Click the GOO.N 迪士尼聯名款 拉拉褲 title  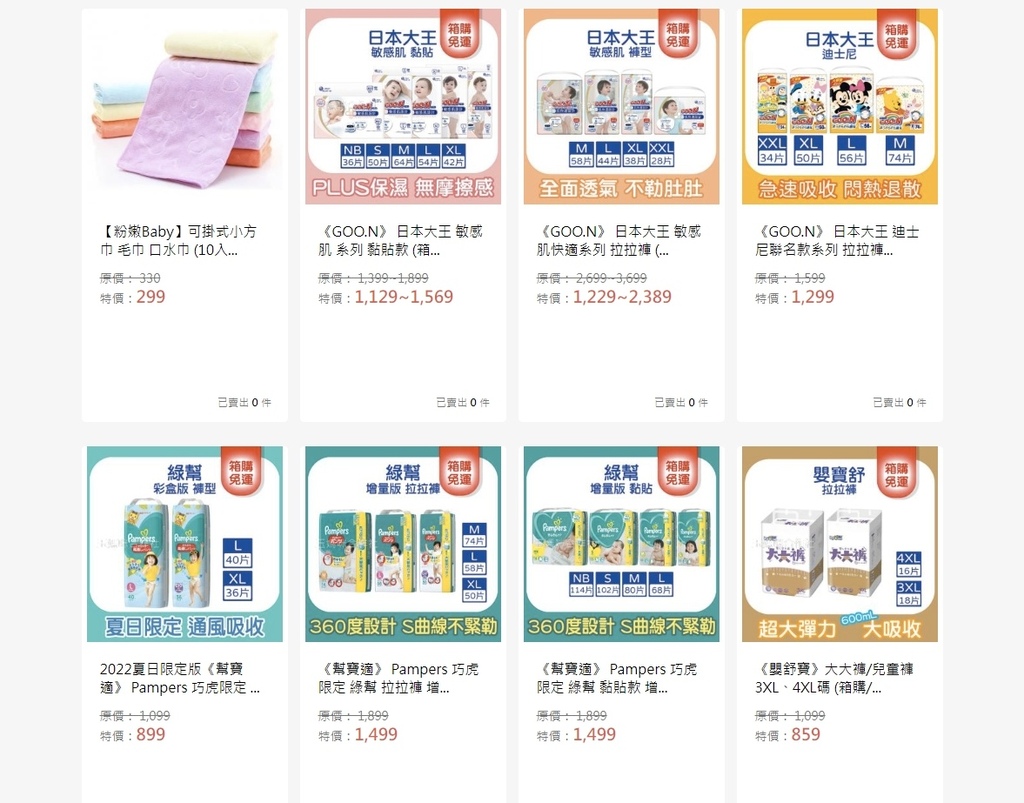(837, 241)
